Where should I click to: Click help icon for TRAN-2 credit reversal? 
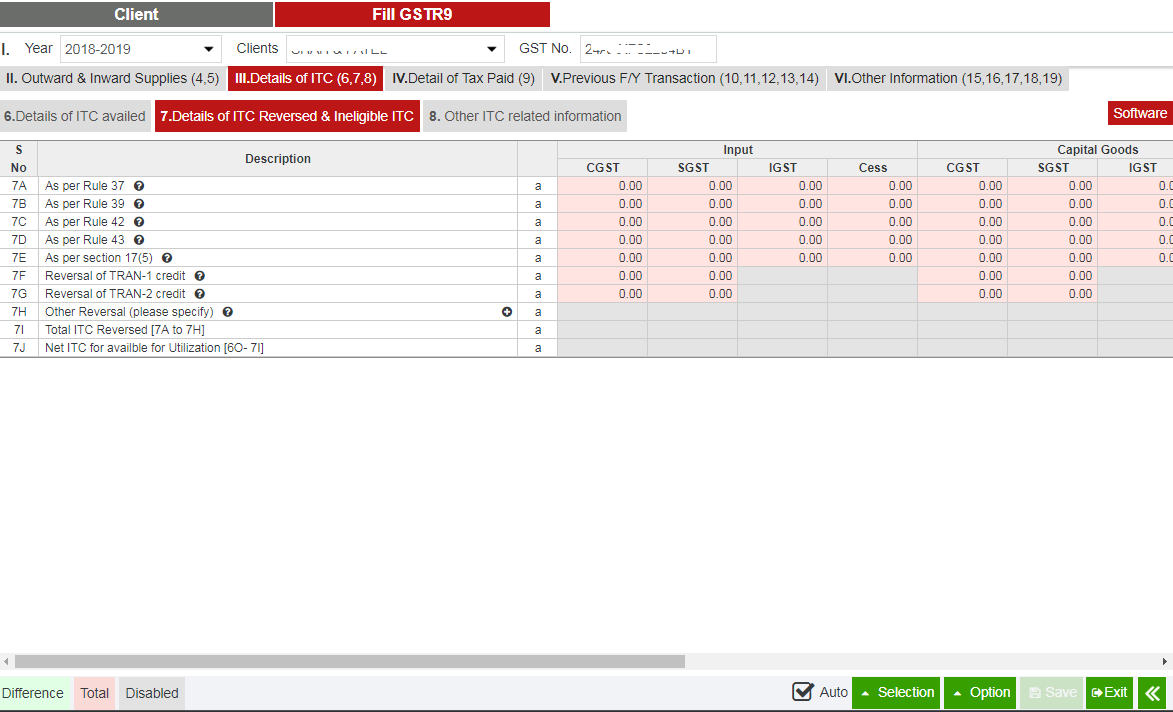pos(200,294)
